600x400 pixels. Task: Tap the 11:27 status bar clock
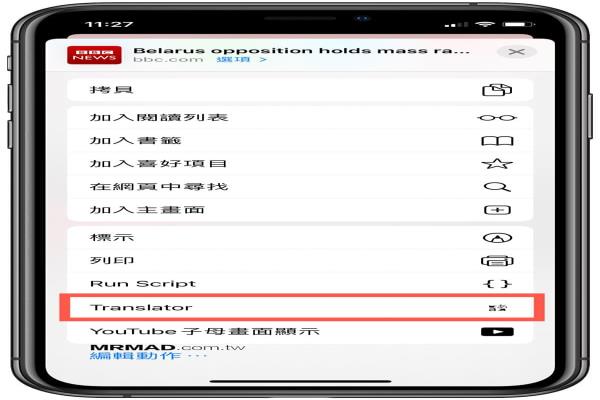[x=109, y=24]
